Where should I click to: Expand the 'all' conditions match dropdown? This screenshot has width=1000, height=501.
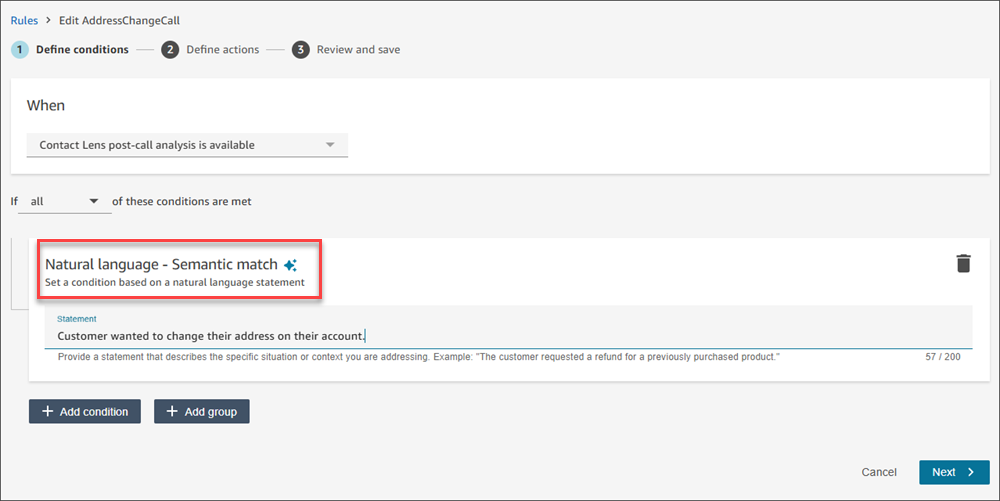click(65, 201)
